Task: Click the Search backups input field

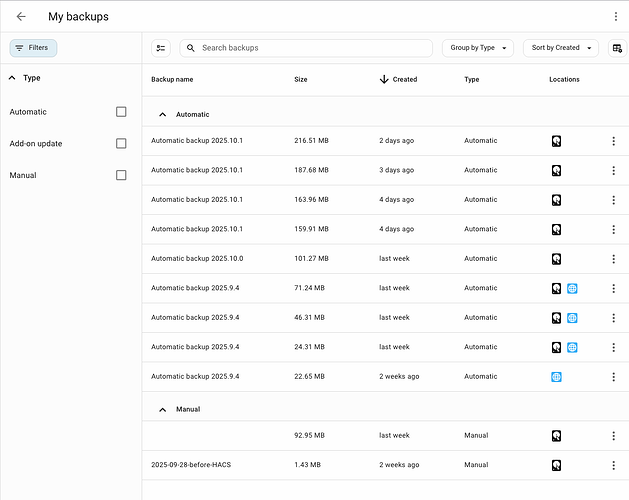Action: click(312, 48)
